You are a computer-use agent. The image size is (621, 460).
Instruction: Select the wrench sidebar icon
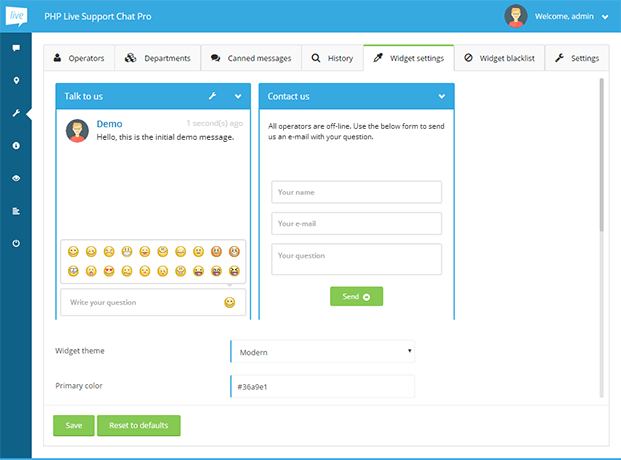(16, 113)
